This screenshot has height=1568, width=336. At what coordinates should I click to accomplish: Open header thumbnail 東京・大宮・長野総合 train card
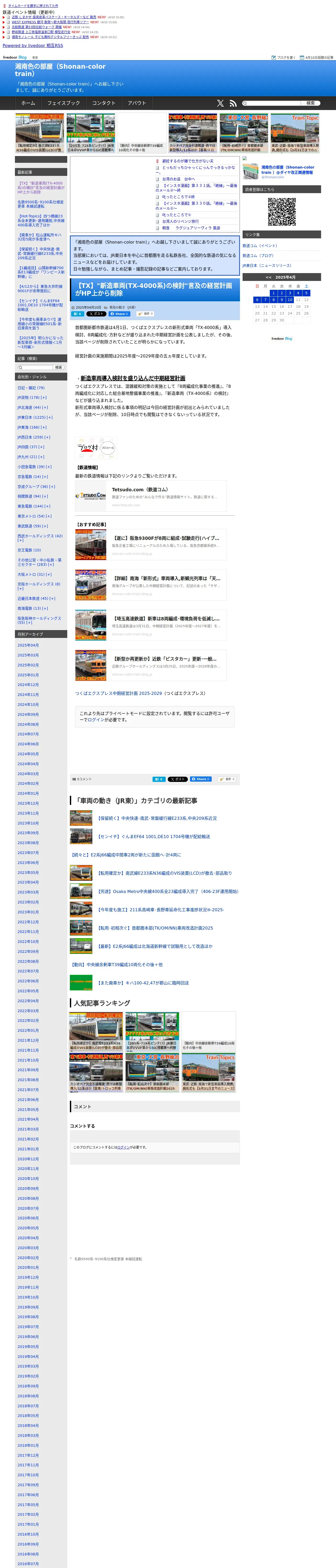click(243, 133)
